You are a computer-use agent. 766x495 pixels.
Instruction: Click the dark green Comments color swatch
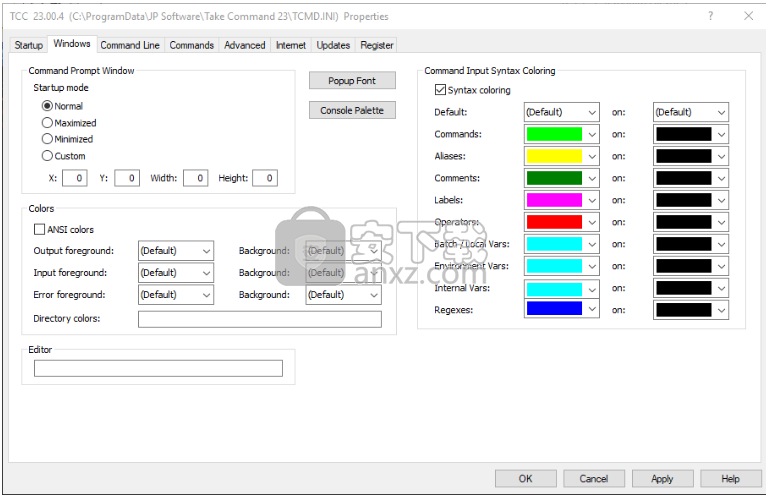point(554,178)
